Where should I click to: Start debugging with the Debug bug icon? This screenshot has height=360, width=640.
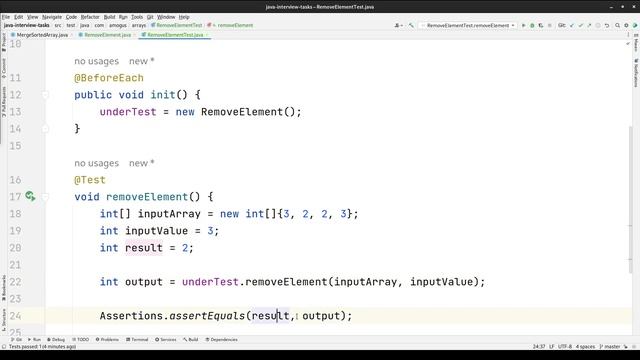click(532, 25)
